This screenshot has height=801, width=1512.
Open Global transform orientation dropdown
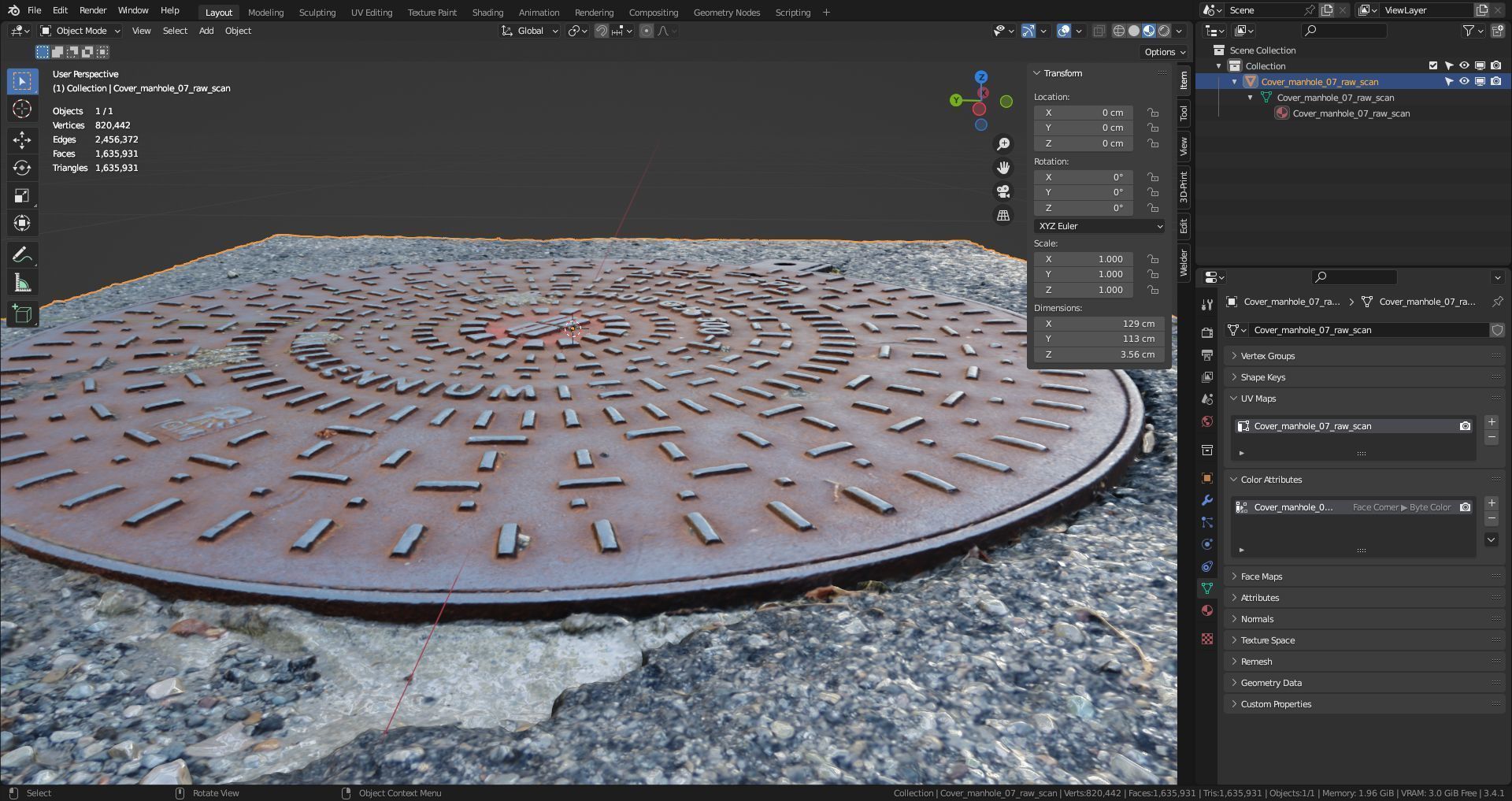pos(530,31)
